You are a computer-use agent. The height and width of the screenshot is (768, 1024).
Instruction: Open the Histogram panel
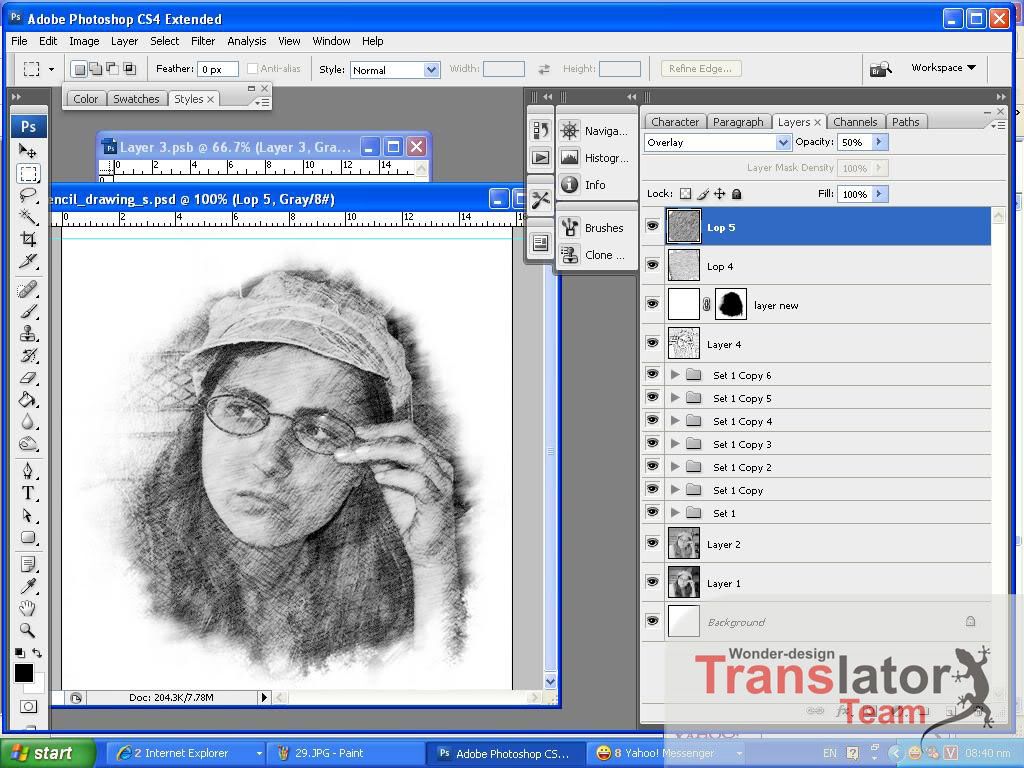pyautogui.click(x=596, y=157)
